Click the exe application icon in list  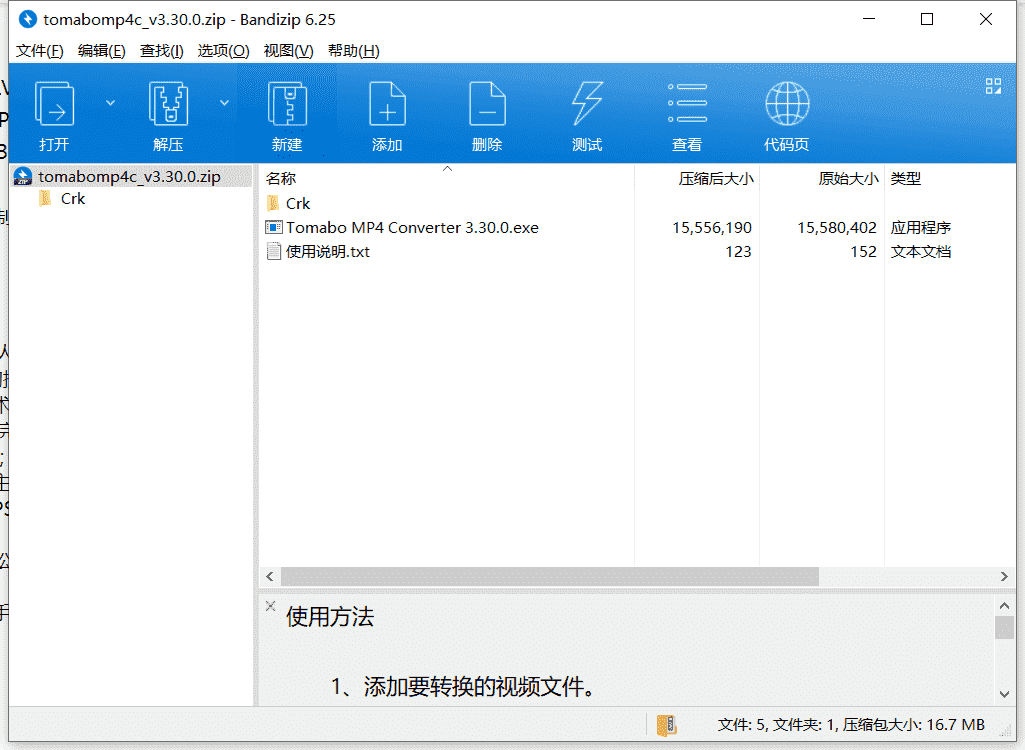(x=274, y=228)
